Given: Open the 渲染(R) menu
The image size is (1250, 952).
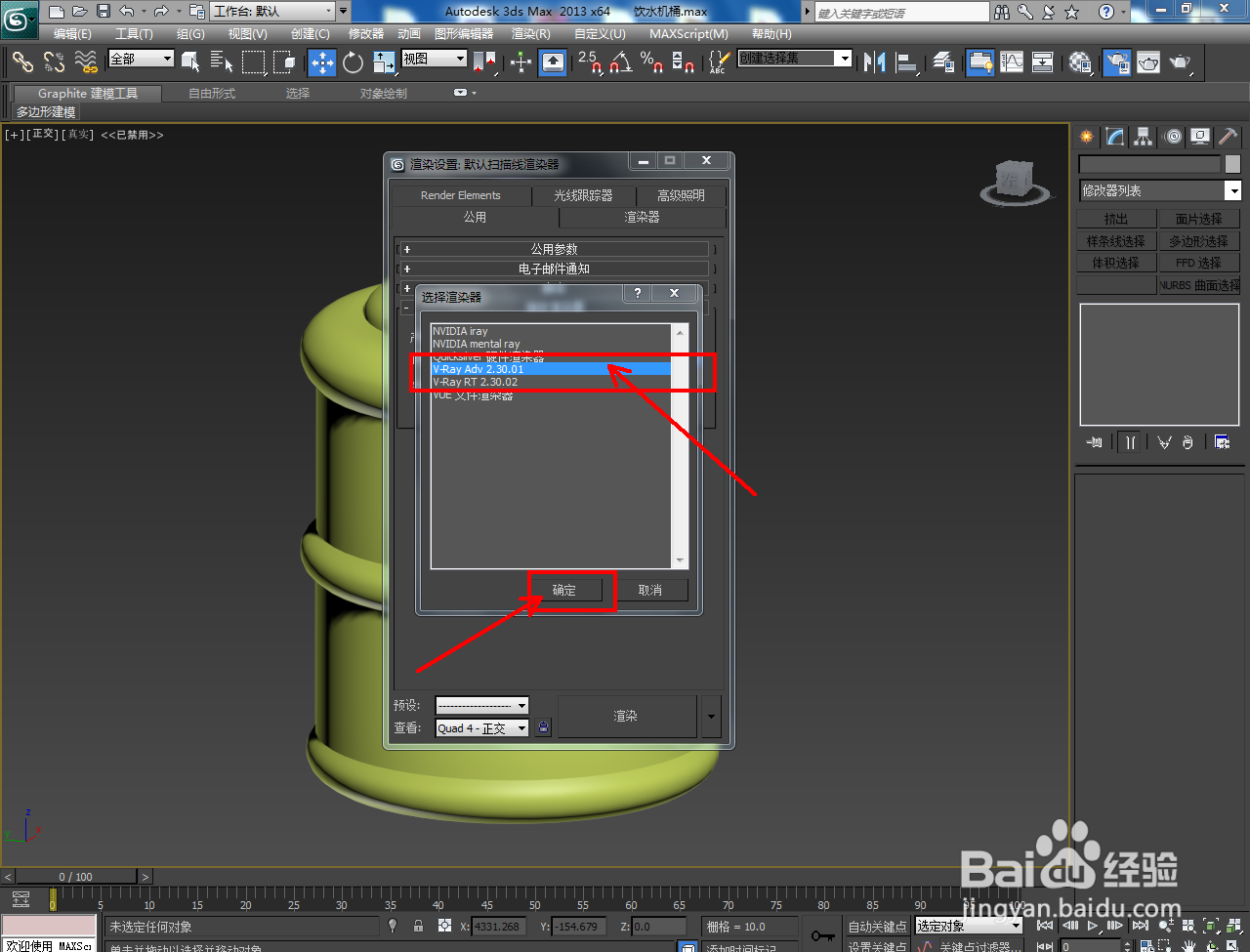Looking at the screenshot, I should [530, 34].
